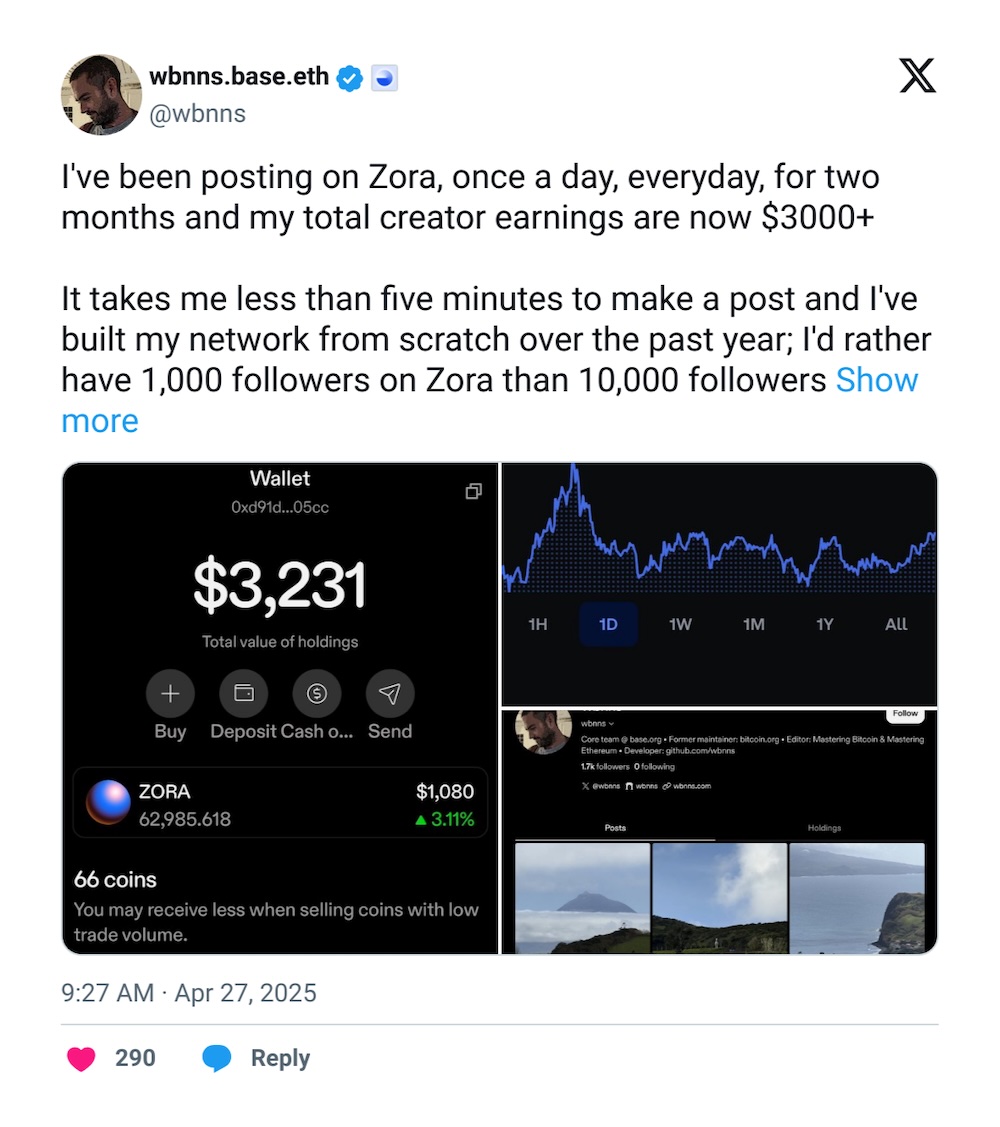This screenshot has height=1127, width=1000.
Task: Click the wallet Deposit icon
Action: pos(243,693)
